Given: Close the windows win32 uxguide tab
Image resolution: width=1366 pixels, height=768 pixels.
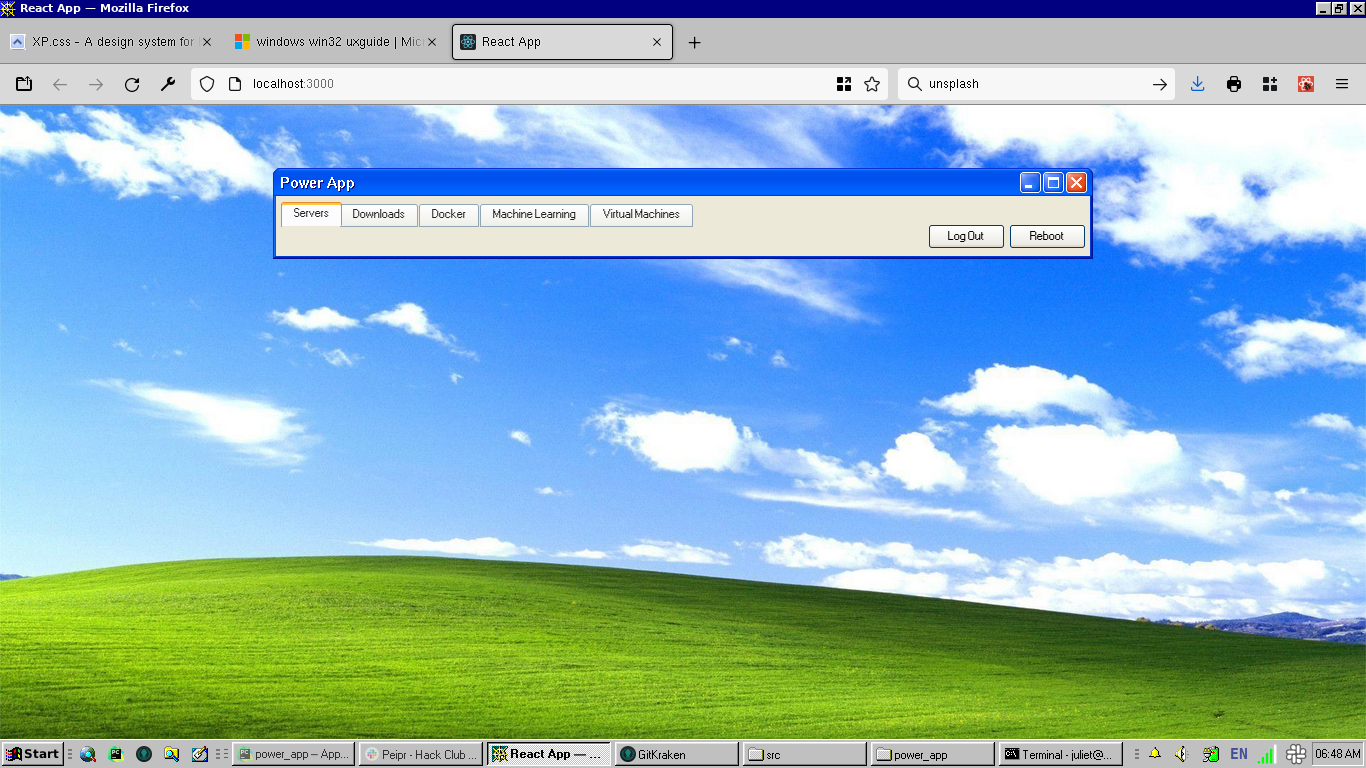Looking at the screenshot, I should pos(432,42).
